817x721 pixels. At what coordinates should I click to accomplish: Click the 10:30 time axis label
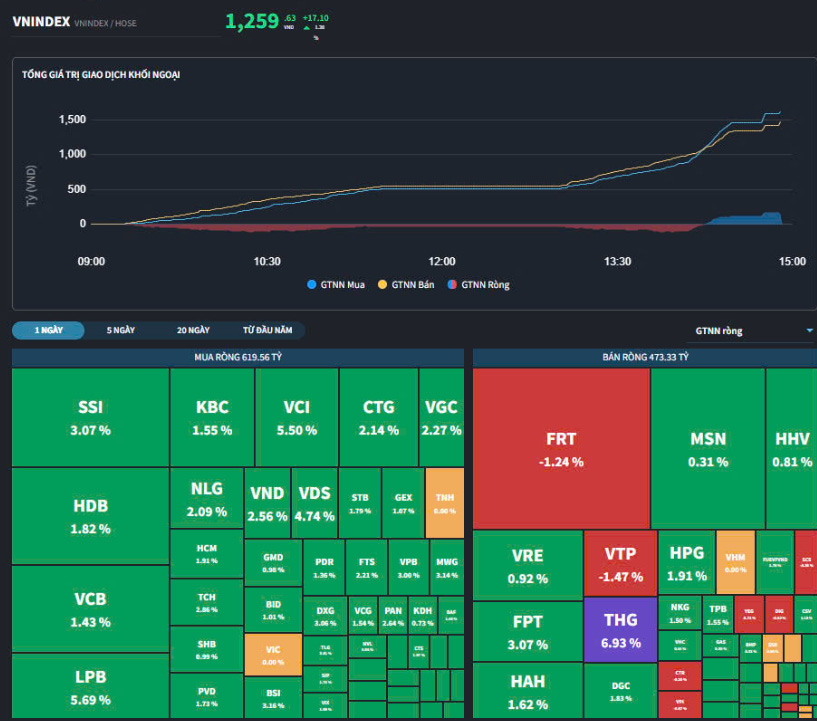(267, 262)
